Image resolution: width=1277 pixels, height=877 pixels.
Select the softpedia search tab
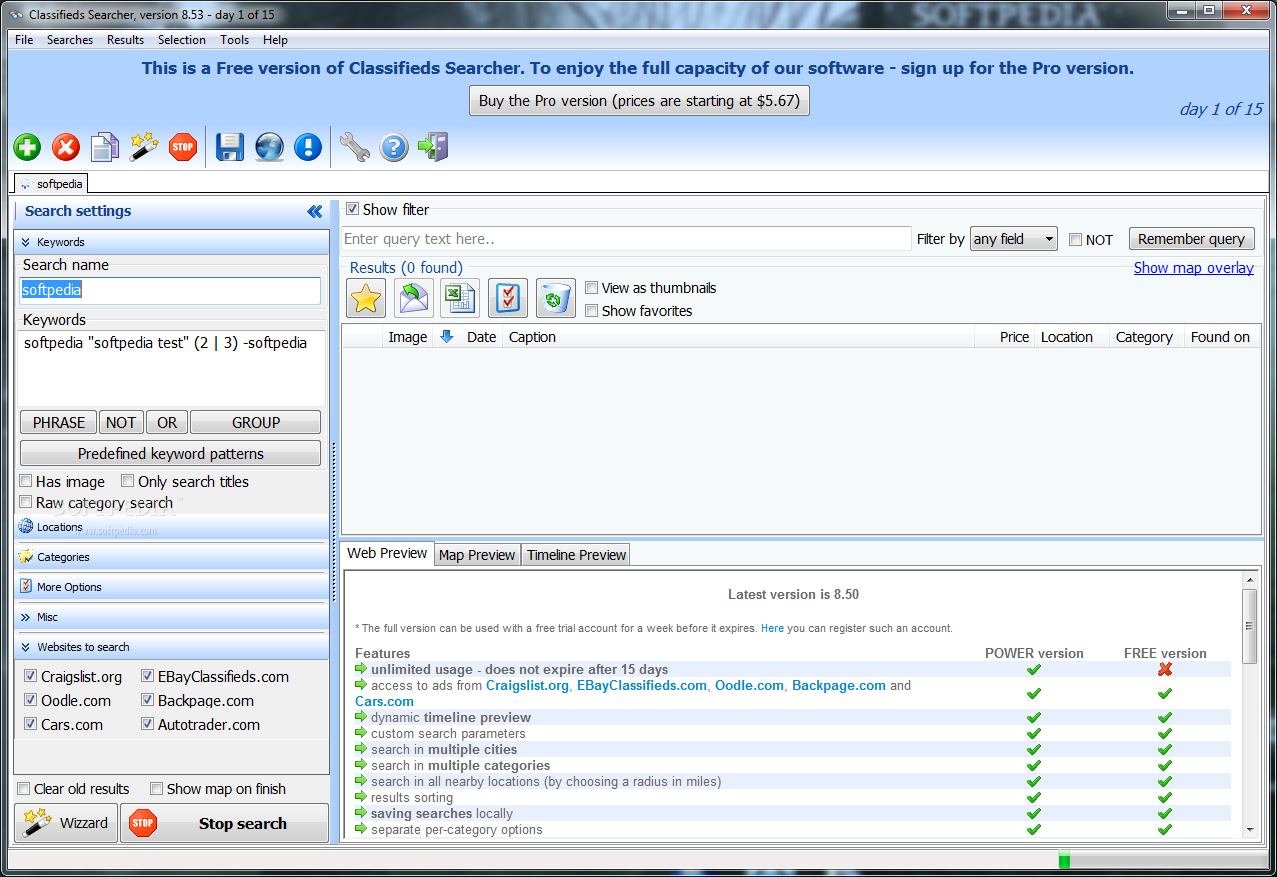pos(52,184)
